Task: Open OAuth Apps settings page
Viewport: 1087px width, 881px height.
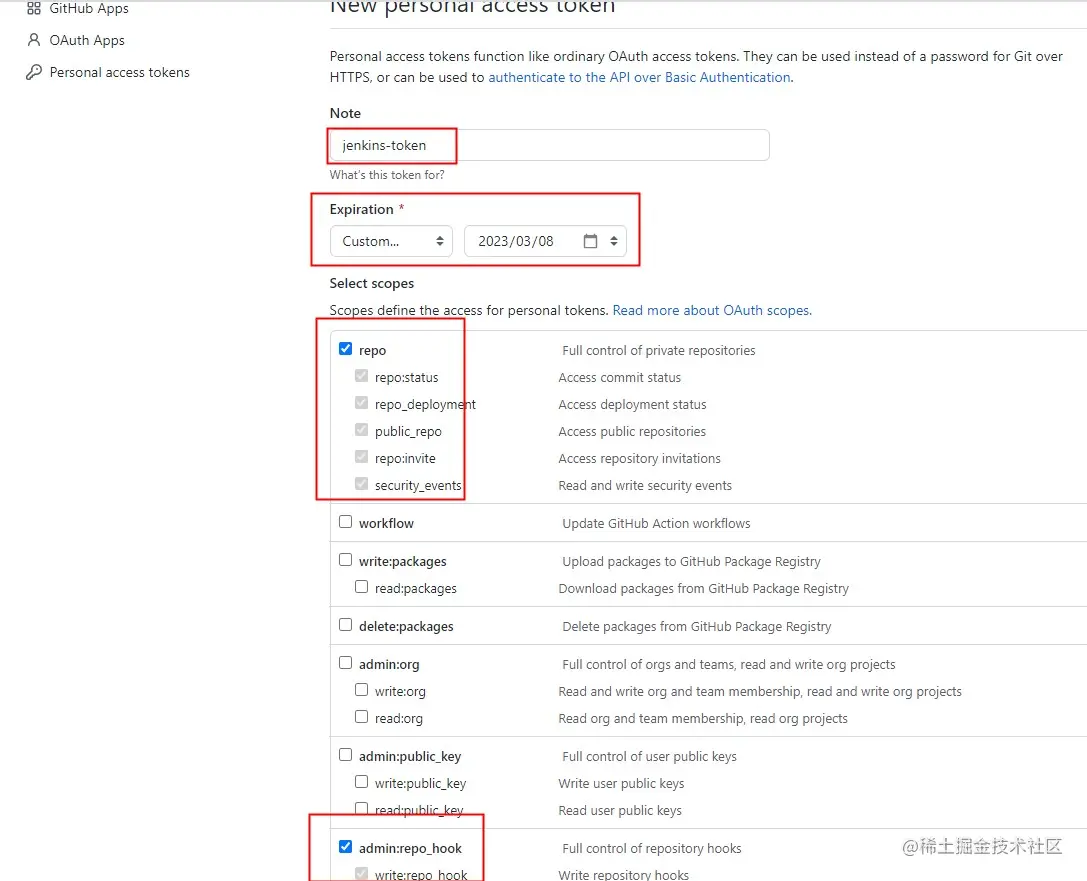Action: point(87,41)
